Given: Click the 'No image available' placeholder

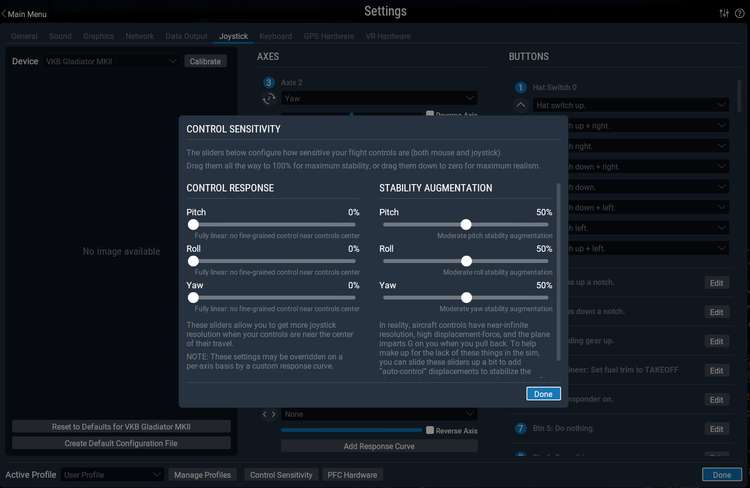Looking at the screenshot, I should point(121,252).
